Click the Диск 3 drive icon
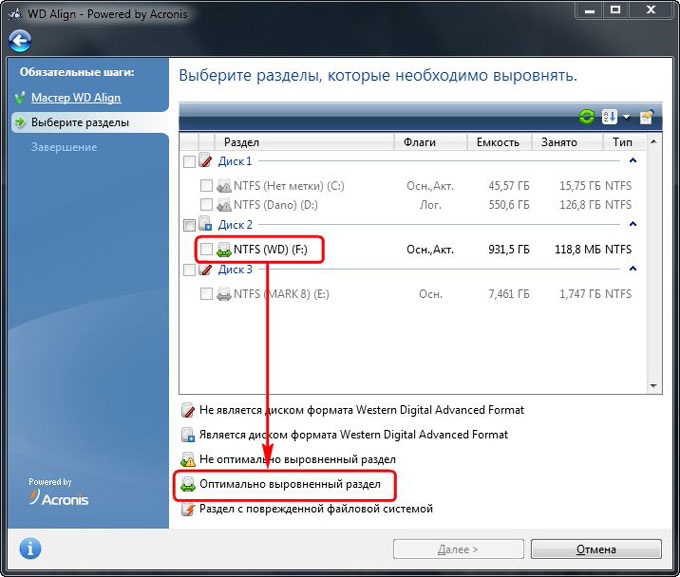 click(x=205, y=269)
